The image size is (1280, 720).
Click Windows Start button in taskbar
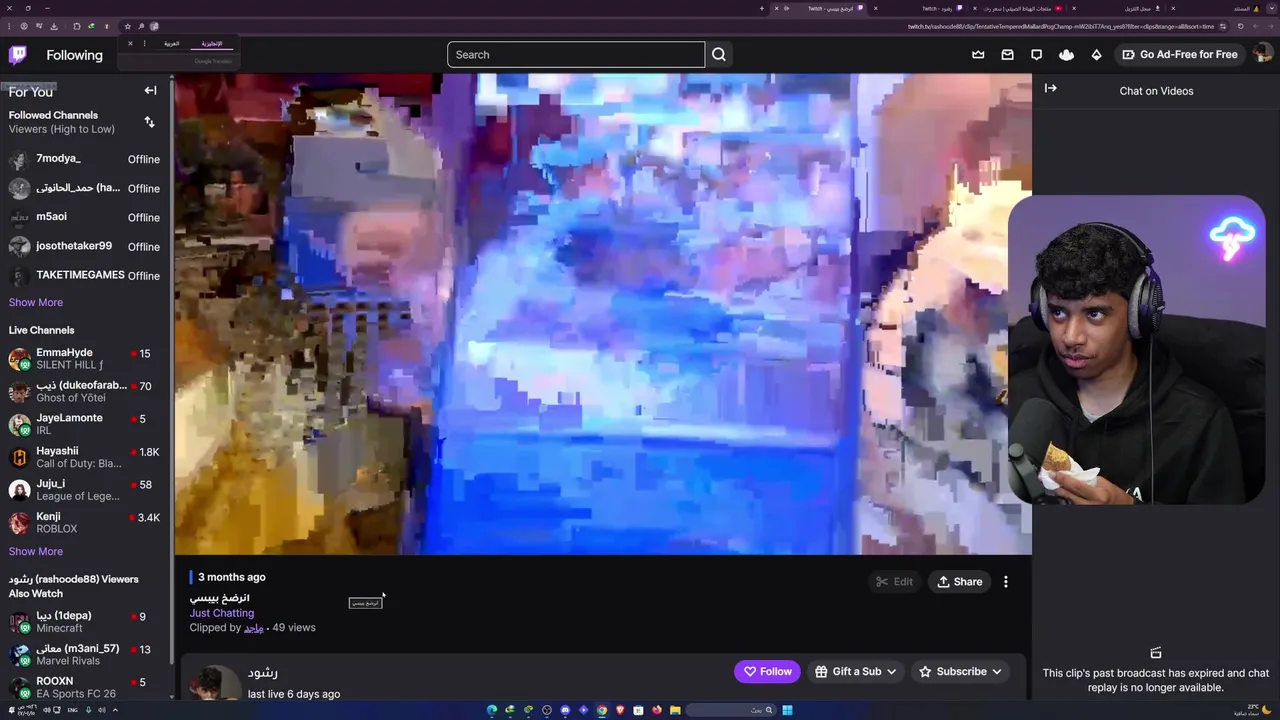pyautogui.click(x=787, y=710)
